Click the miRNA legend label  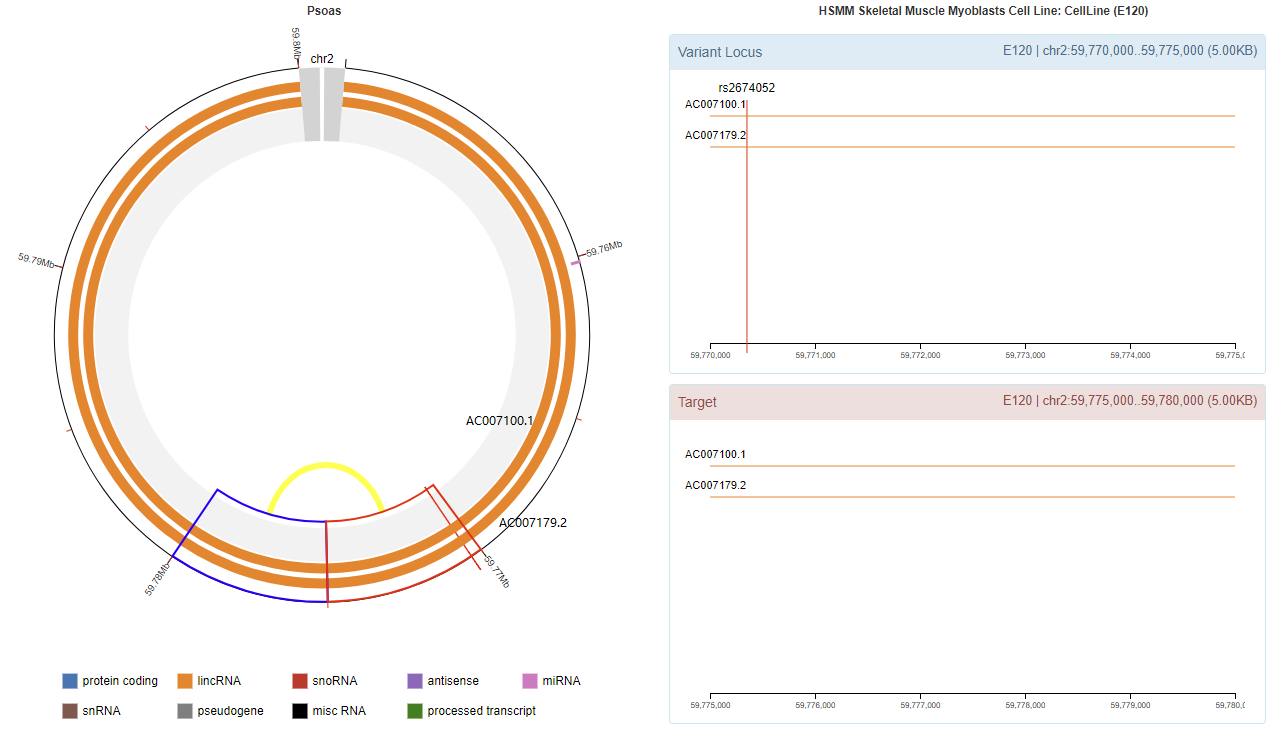(561, 681)
